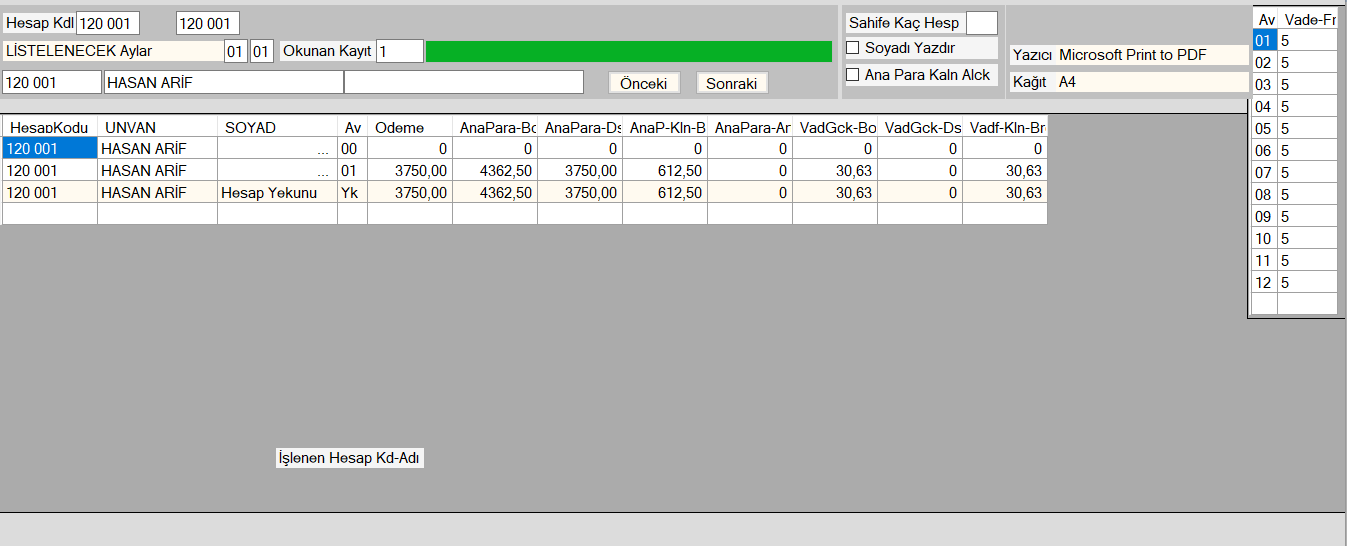1347x546 pixels.
Task: Click the Odeme column header
Action: [x=410, y=127]
